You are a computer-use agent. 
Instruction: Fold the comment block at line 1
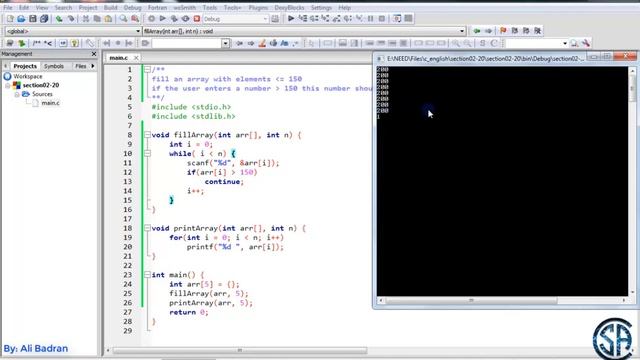point(147,69)
